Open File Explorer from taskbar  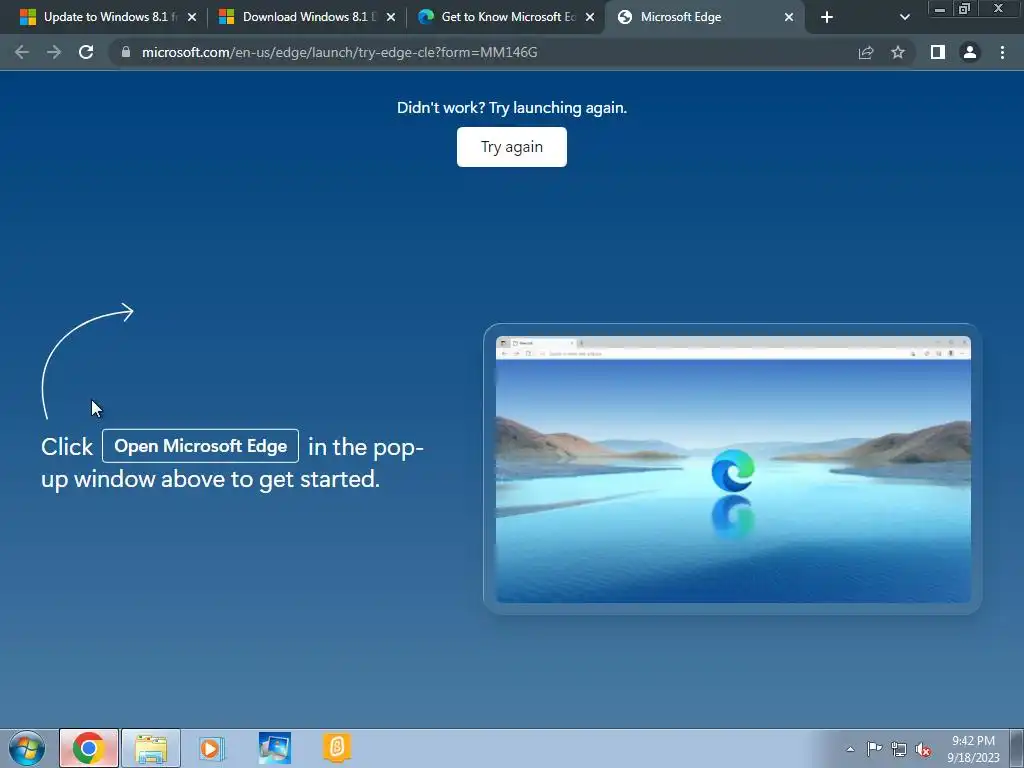151,748
